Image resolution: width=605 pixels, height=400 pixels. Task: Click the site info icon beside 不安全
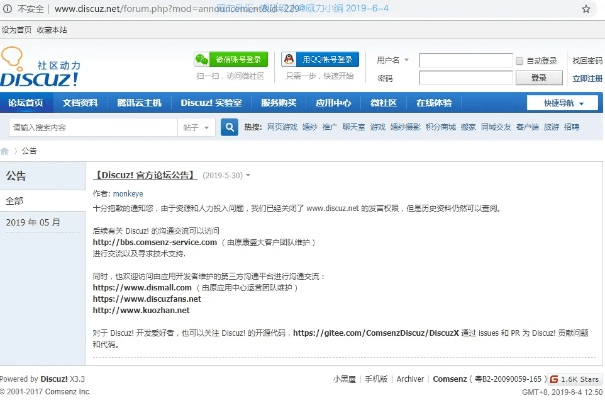click(7, 8)
